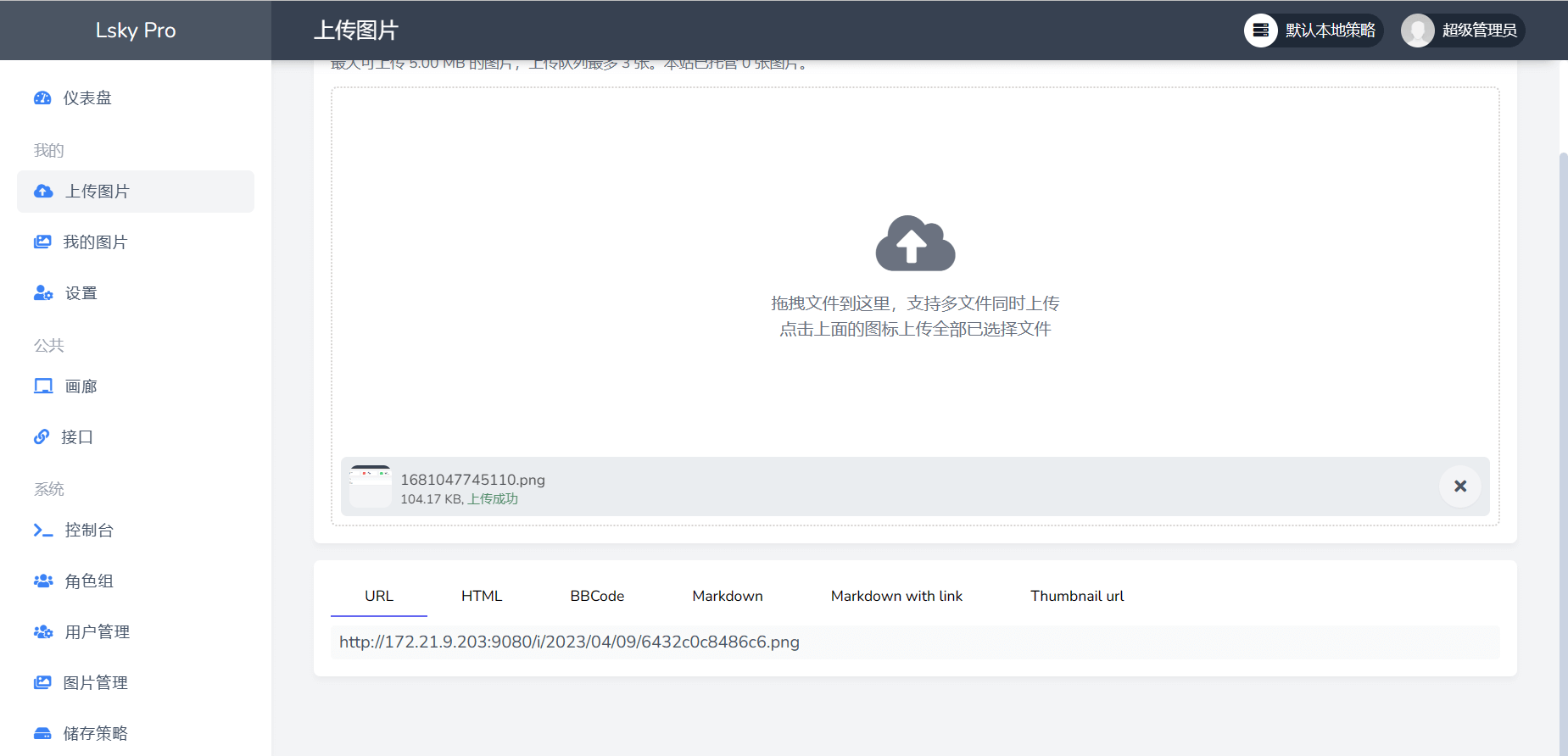Open 储存策略 storage strategy page
The image size is (1568, 756).
coord(95,733)
